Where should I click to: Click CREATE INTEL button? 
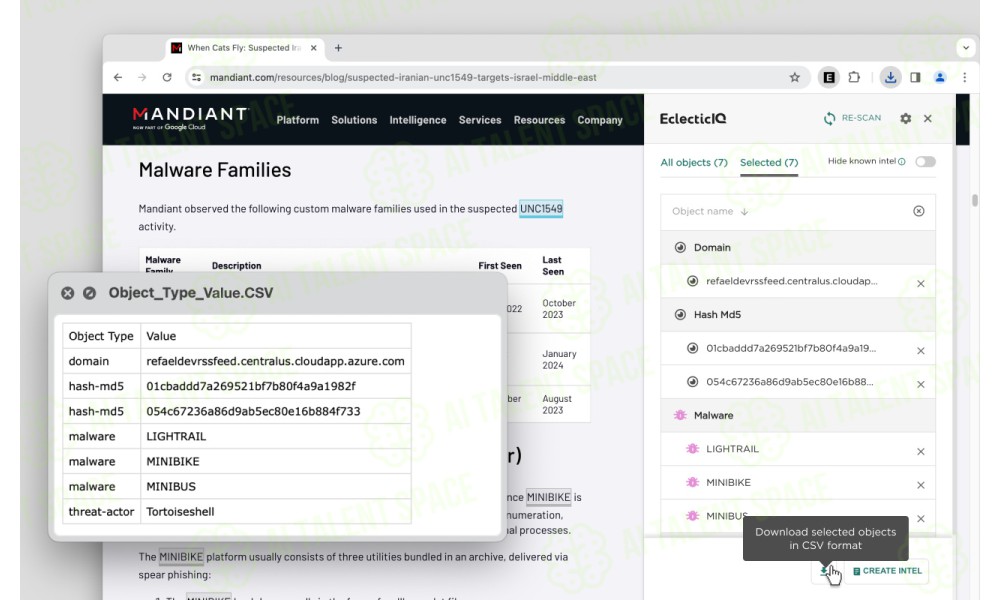click(x=887, y=571)
